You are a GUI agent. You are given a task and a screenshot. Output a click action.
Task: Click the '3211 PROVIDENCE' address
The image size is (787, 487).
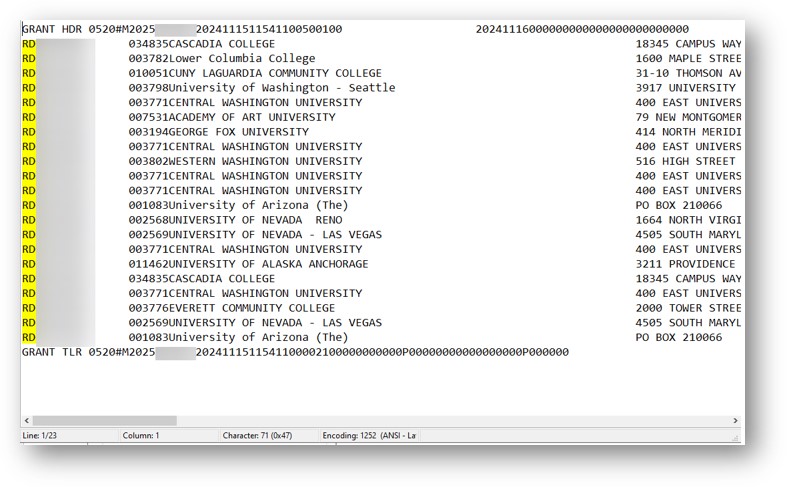pyautogui.click(x=686, y=264)
